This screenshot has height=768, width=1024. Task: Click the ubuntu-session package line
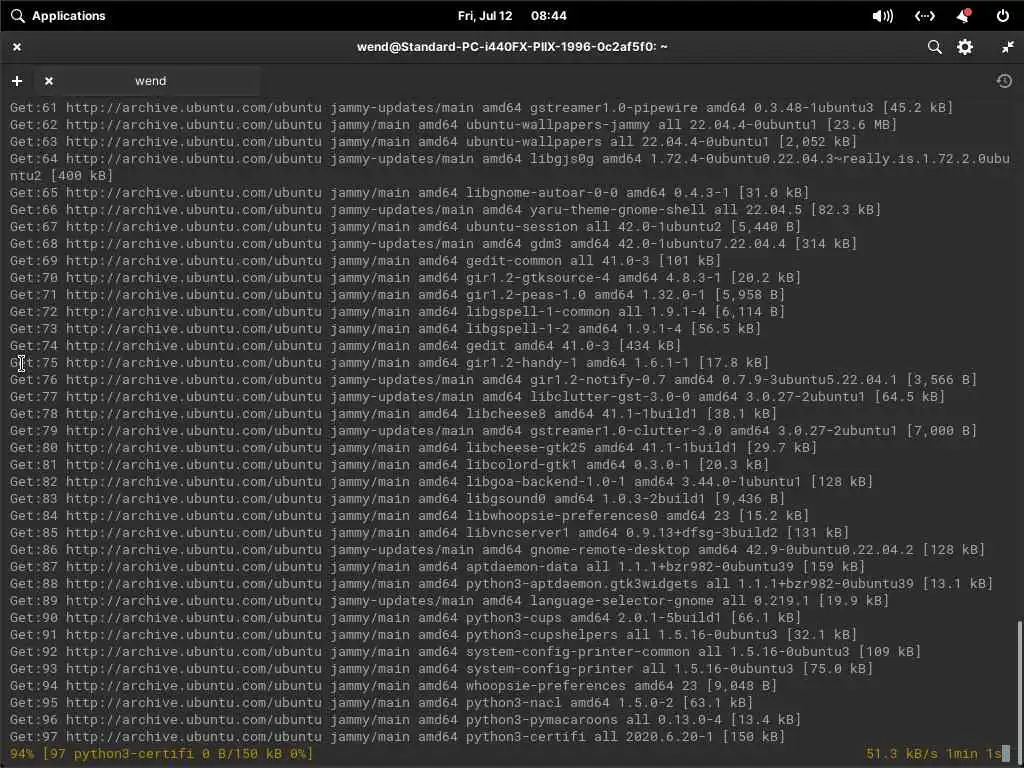(405, 226)
